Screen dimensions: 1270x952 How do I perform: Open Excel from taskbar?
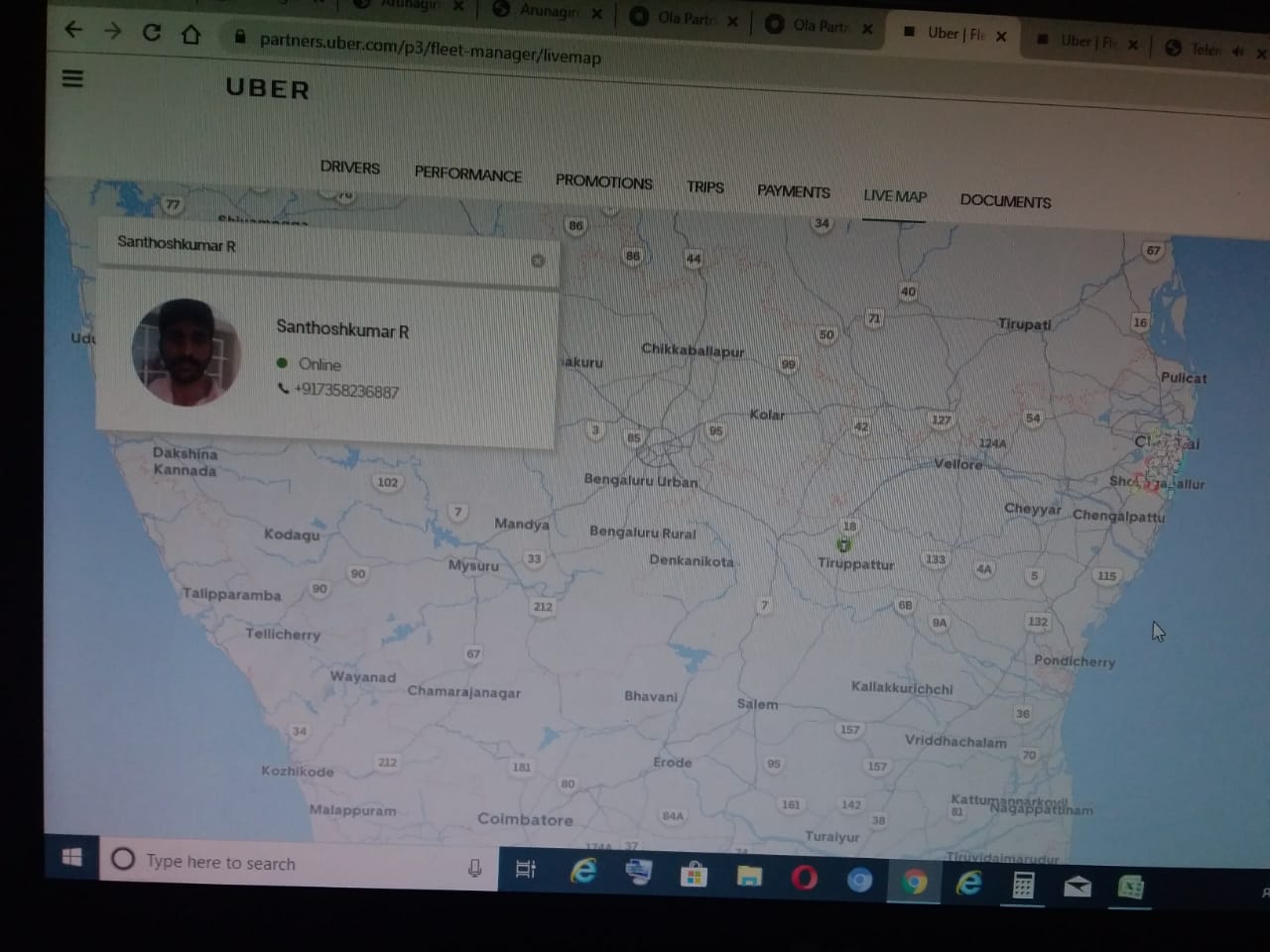[x=1131, y=888]
